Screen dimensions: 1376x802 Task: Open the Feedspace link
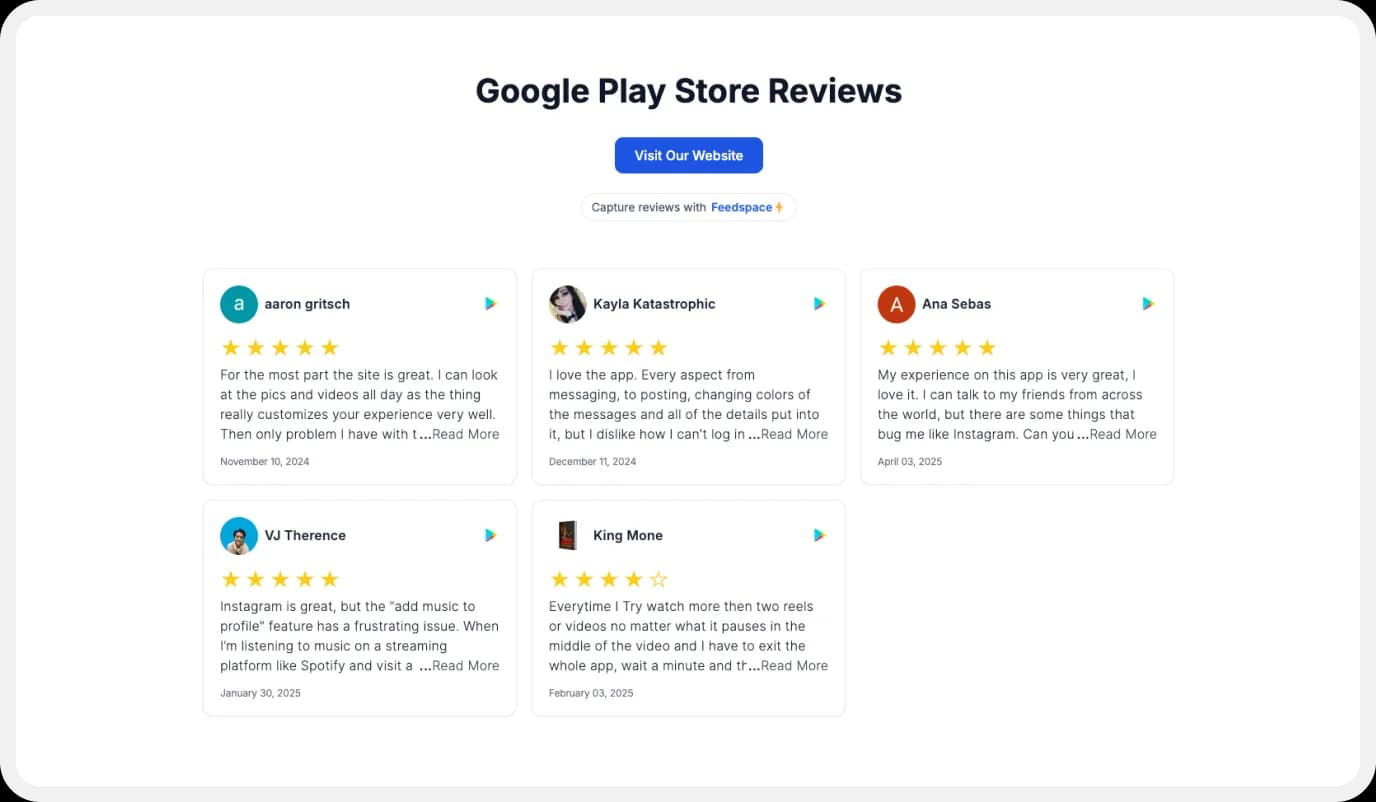[742, 207]
